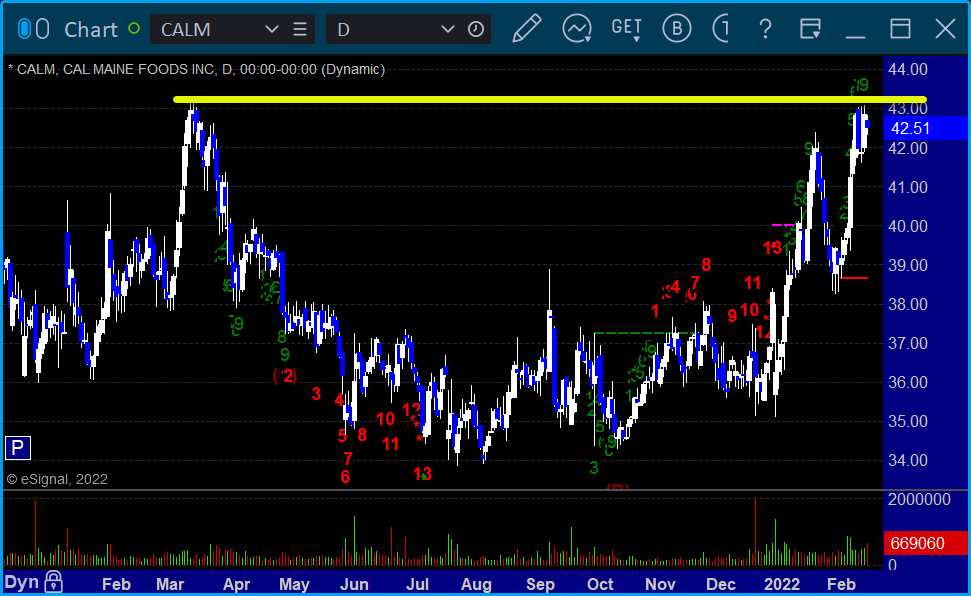Click the Dyn label in the time axis

point(22,582)
